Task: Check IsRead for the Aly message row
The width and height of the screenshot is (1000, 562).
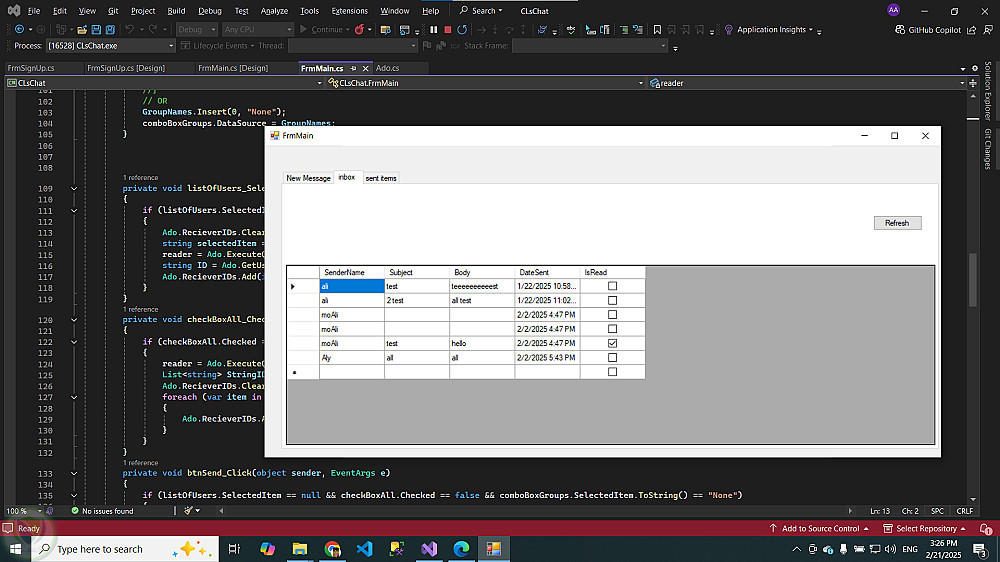Action: click(x=613, y=357)
